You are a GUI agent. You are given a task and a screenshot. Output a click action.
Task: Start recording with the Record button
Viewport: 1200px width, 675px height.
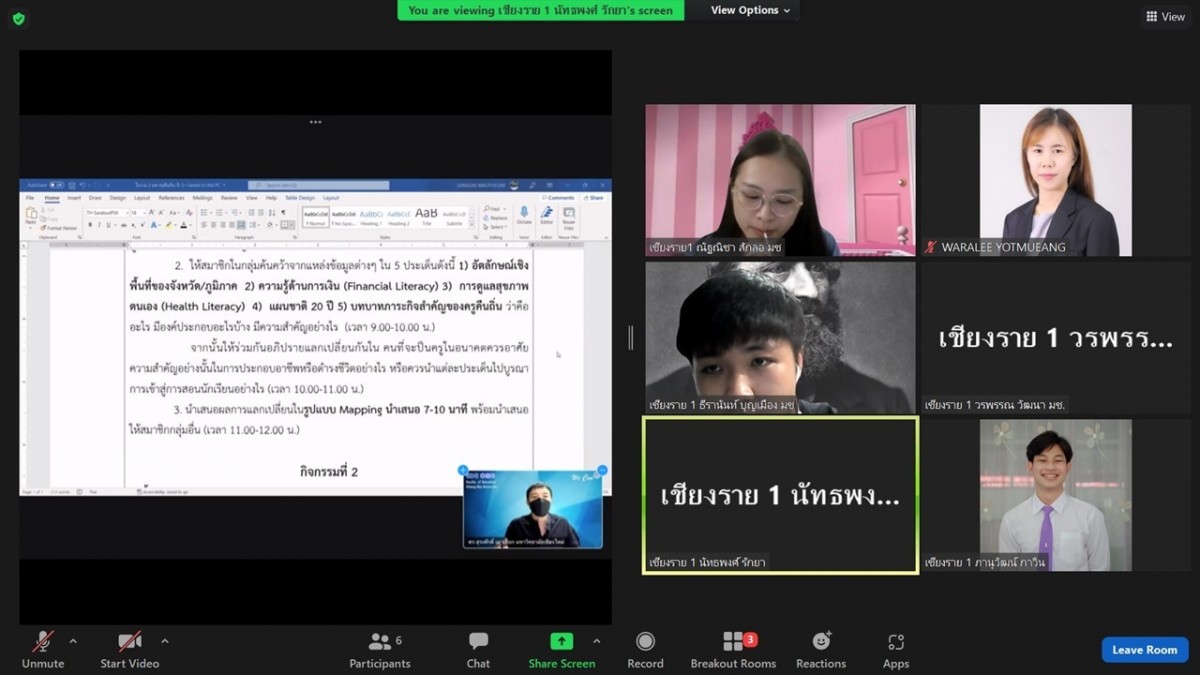645,650
